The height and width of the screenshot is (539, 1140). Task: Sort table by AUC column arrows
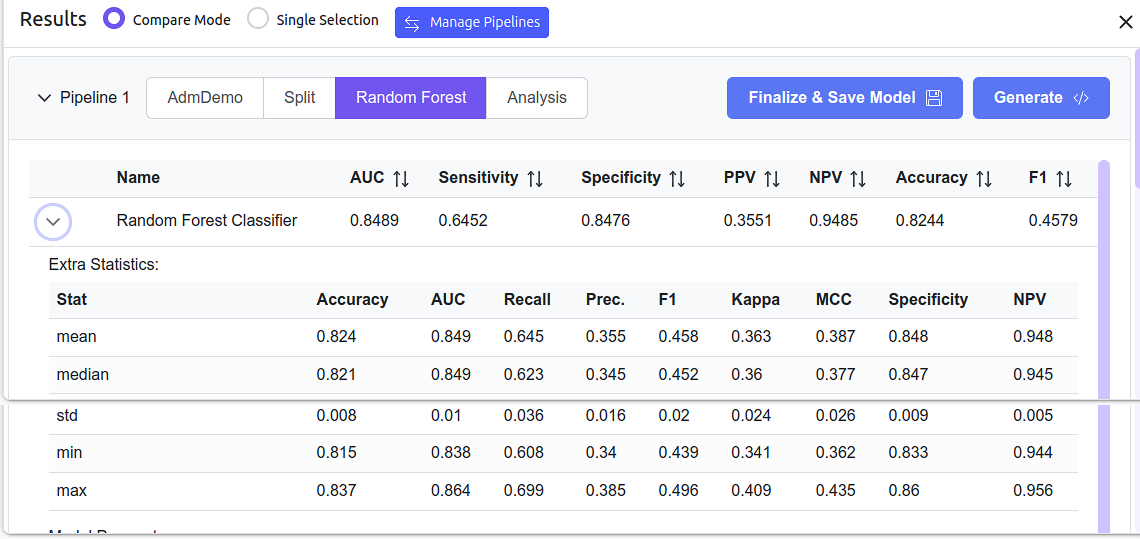click(401, 179)
